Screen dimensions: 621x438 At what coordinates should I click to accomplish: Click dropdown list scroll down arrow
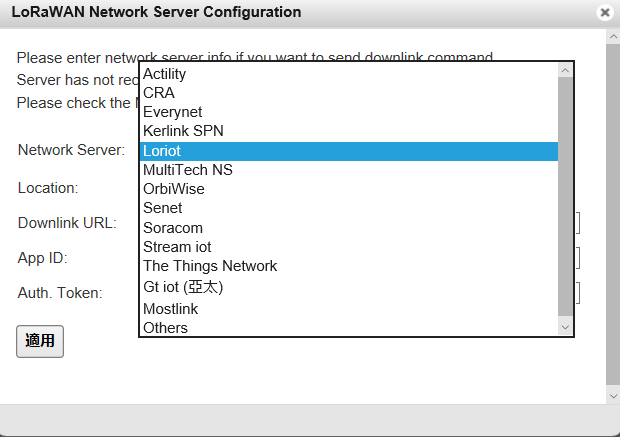[565, 328]
